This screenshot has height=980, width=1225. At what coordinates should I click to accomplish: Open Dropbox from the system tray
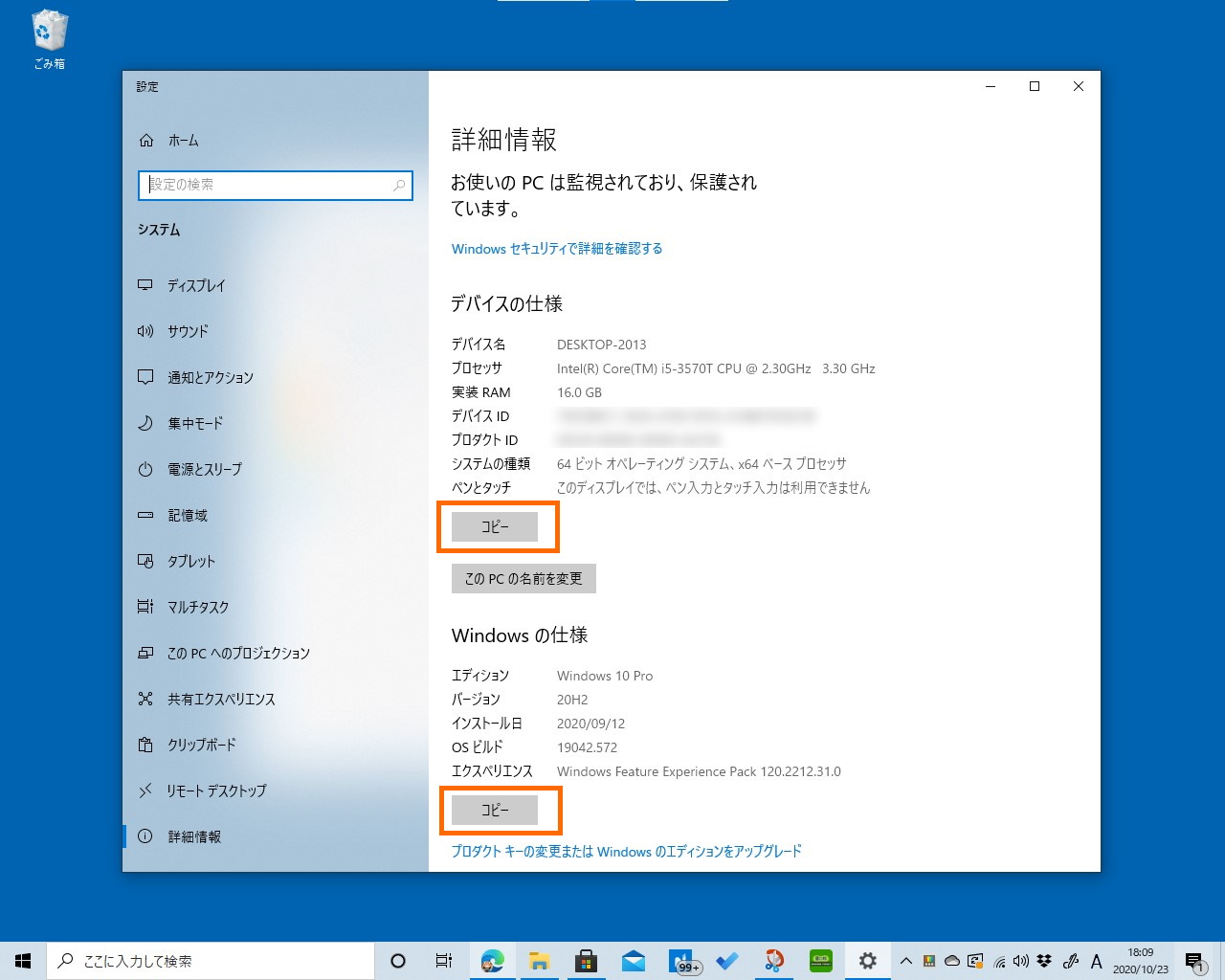click(1043, 961)
